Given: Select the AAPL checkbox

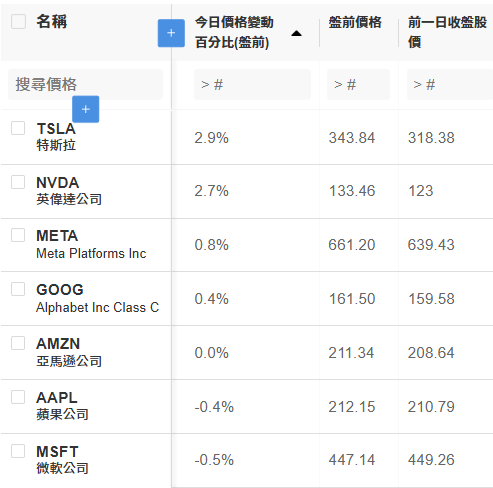Looking at the screenshot, I should [18, 397].
